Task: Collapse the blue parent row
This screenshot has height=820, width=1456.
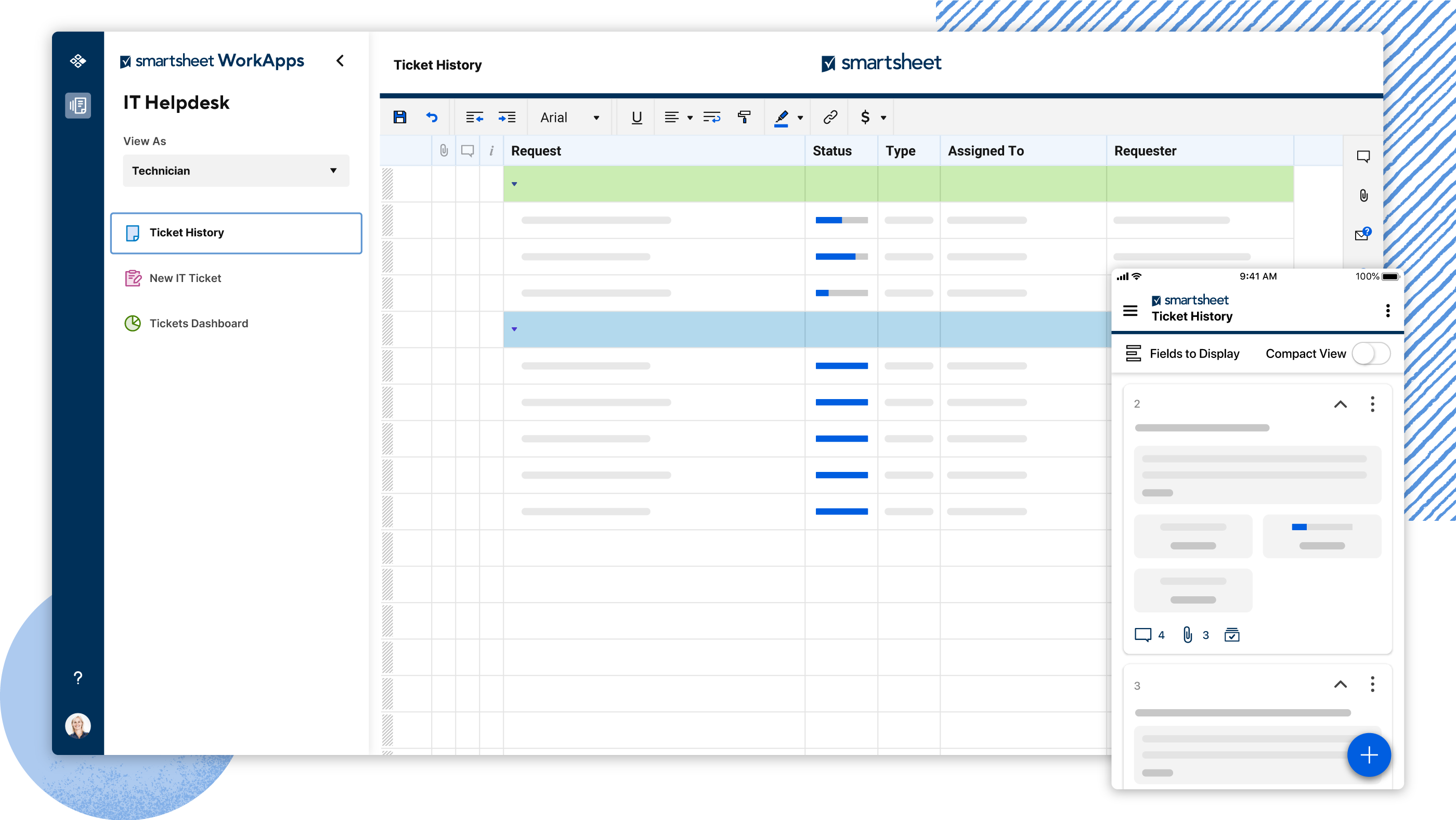Action: pyautogui.click(x=514, y=329)
